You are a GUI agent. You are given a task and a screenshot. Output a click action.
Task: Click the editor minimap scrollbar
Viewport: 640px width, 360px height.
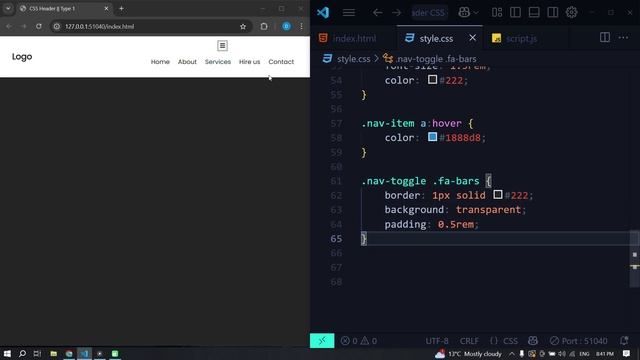point(634,259)
